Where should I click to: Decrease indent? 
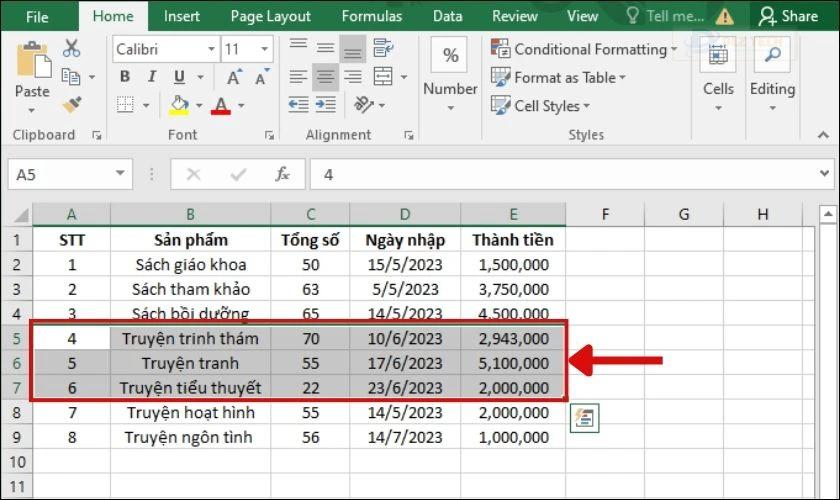[298, 105]
